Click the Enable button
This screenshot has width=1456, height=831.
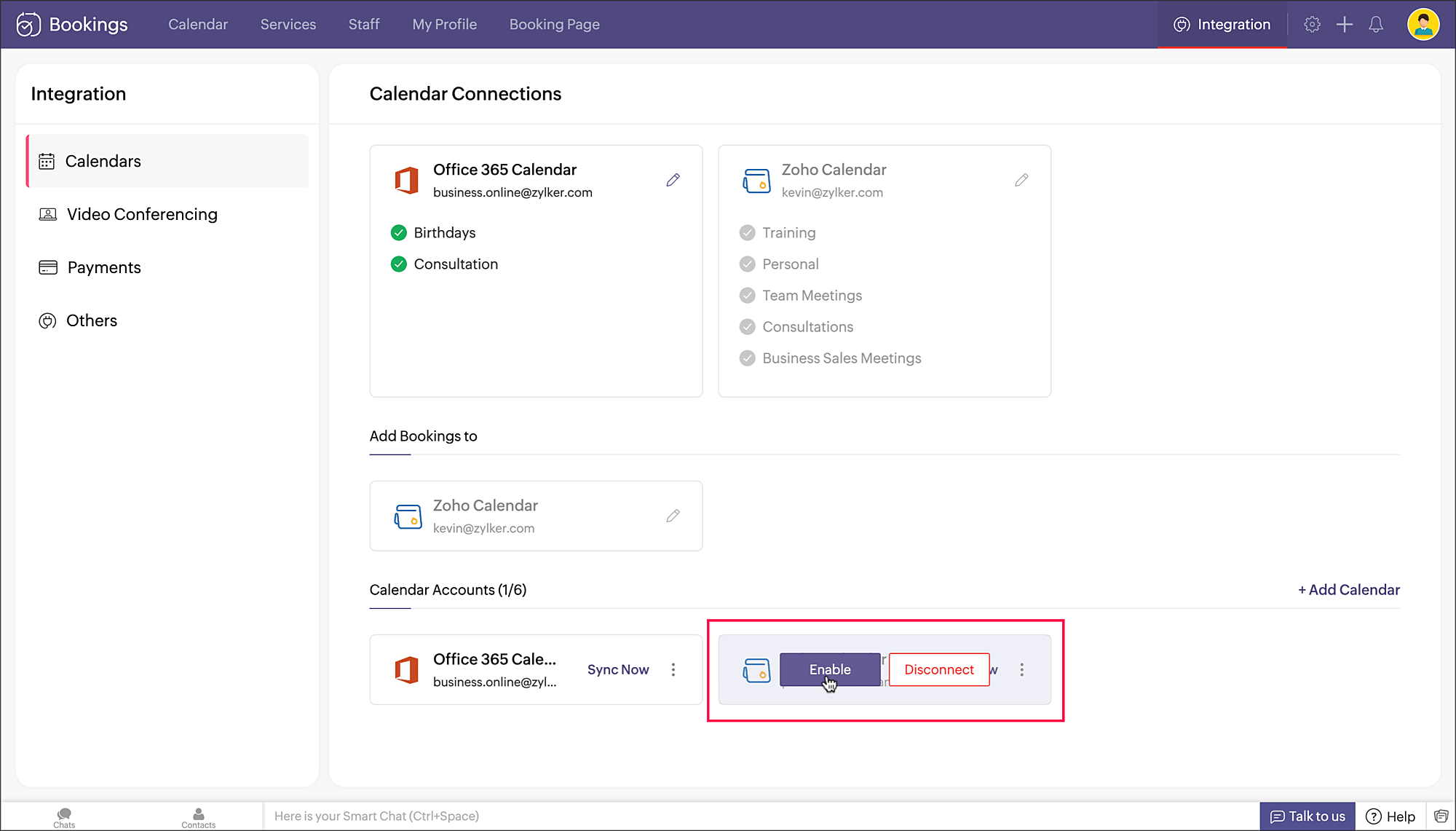click(x=830, y=669)
